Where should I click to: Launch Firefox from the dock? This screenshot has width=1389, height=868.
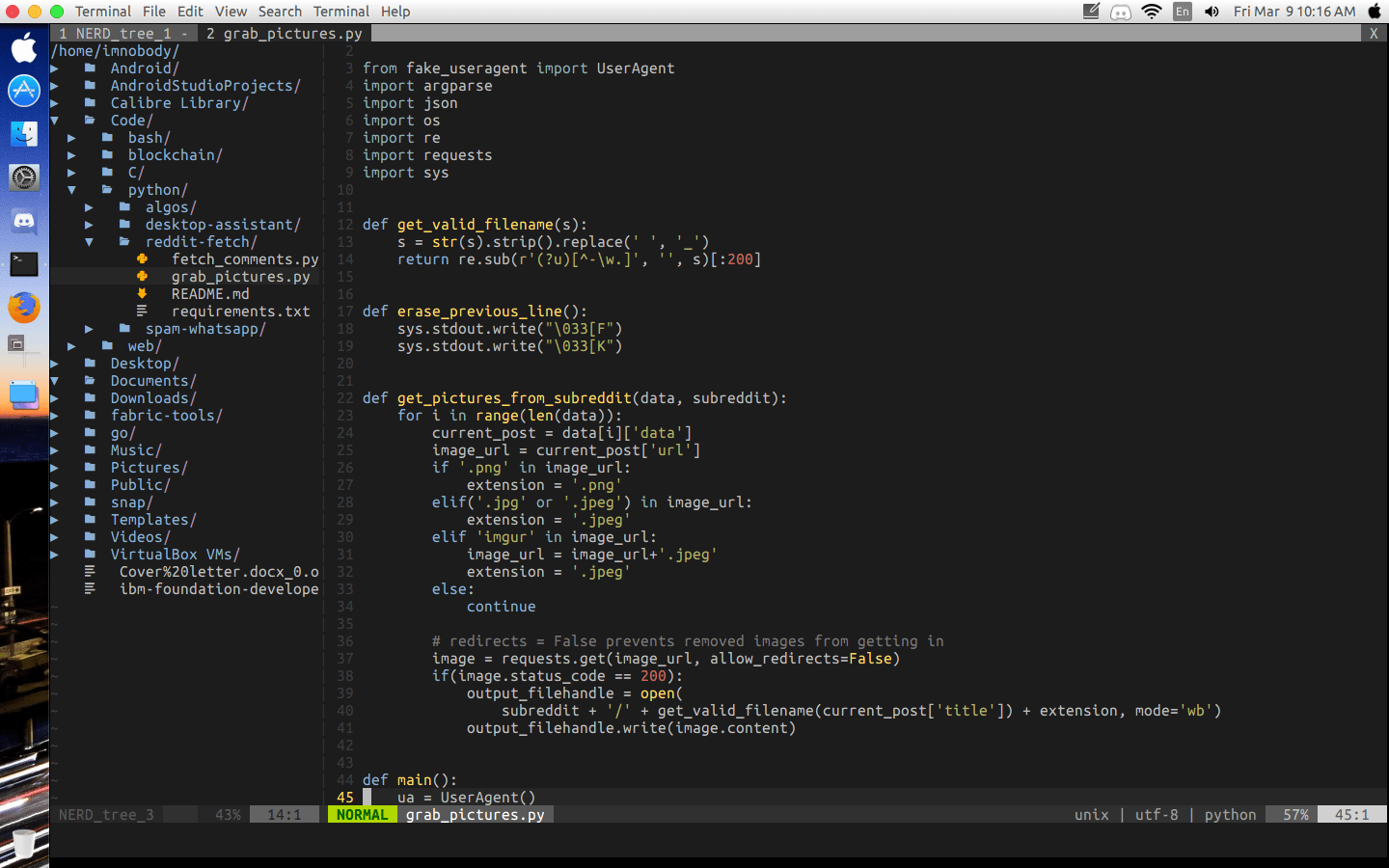click(x=24, y=308)
